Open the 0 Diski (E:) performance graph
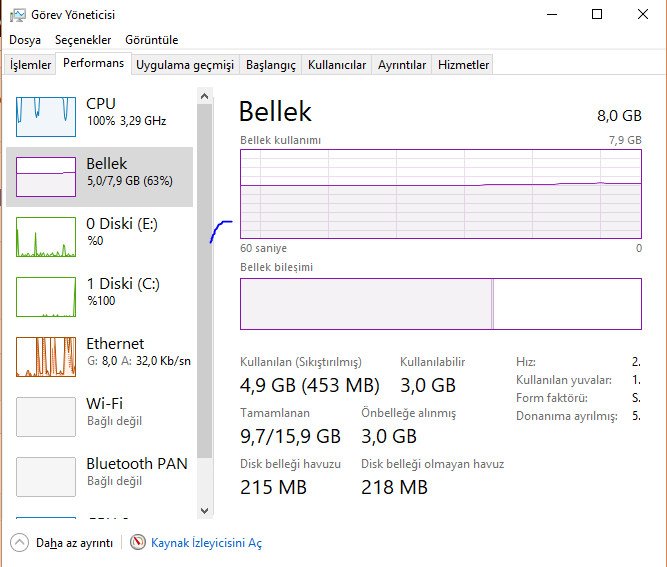The image size is (667, 567). click(46, 237)
